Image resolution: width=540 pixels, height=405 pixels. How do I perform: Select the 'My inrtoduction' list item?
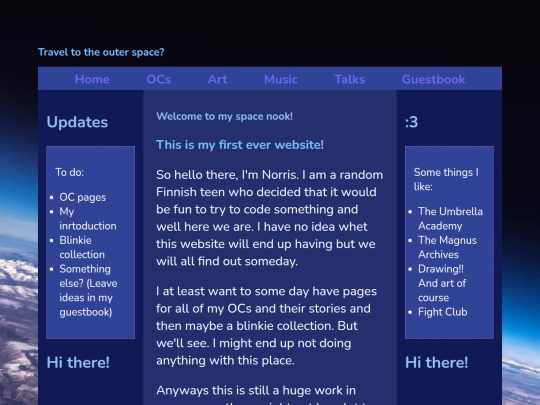(x=88, y=219)
